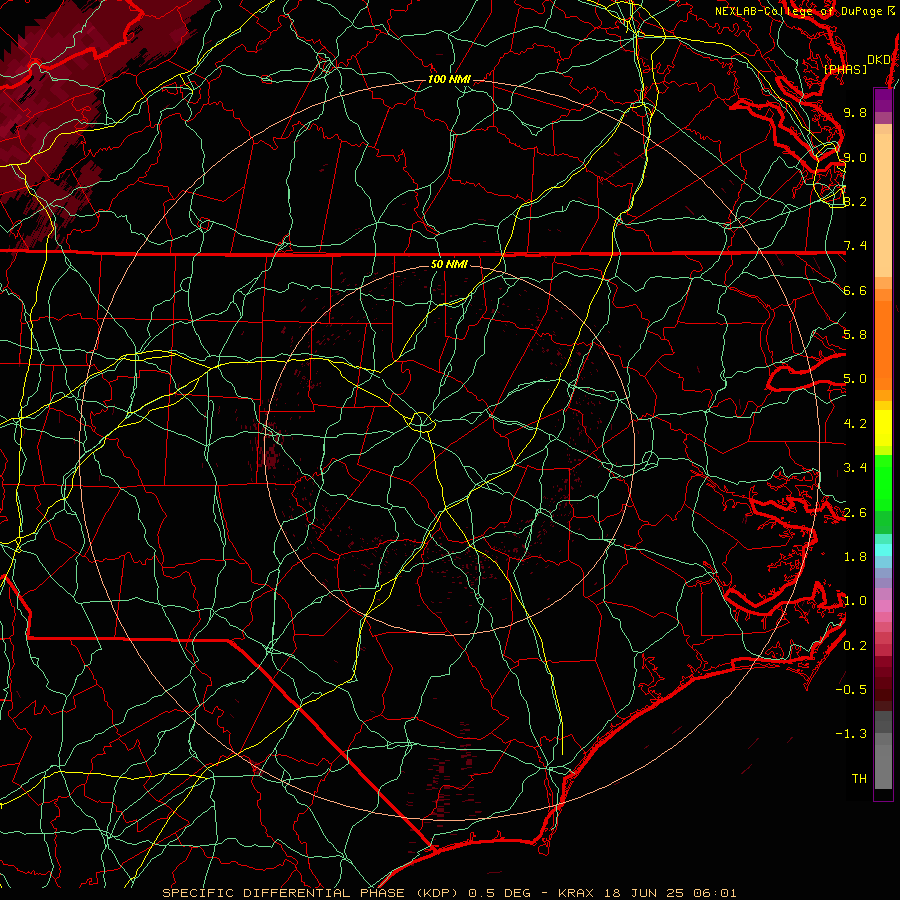Click the 1.8 value on color scale

click(x=855, y=557)
